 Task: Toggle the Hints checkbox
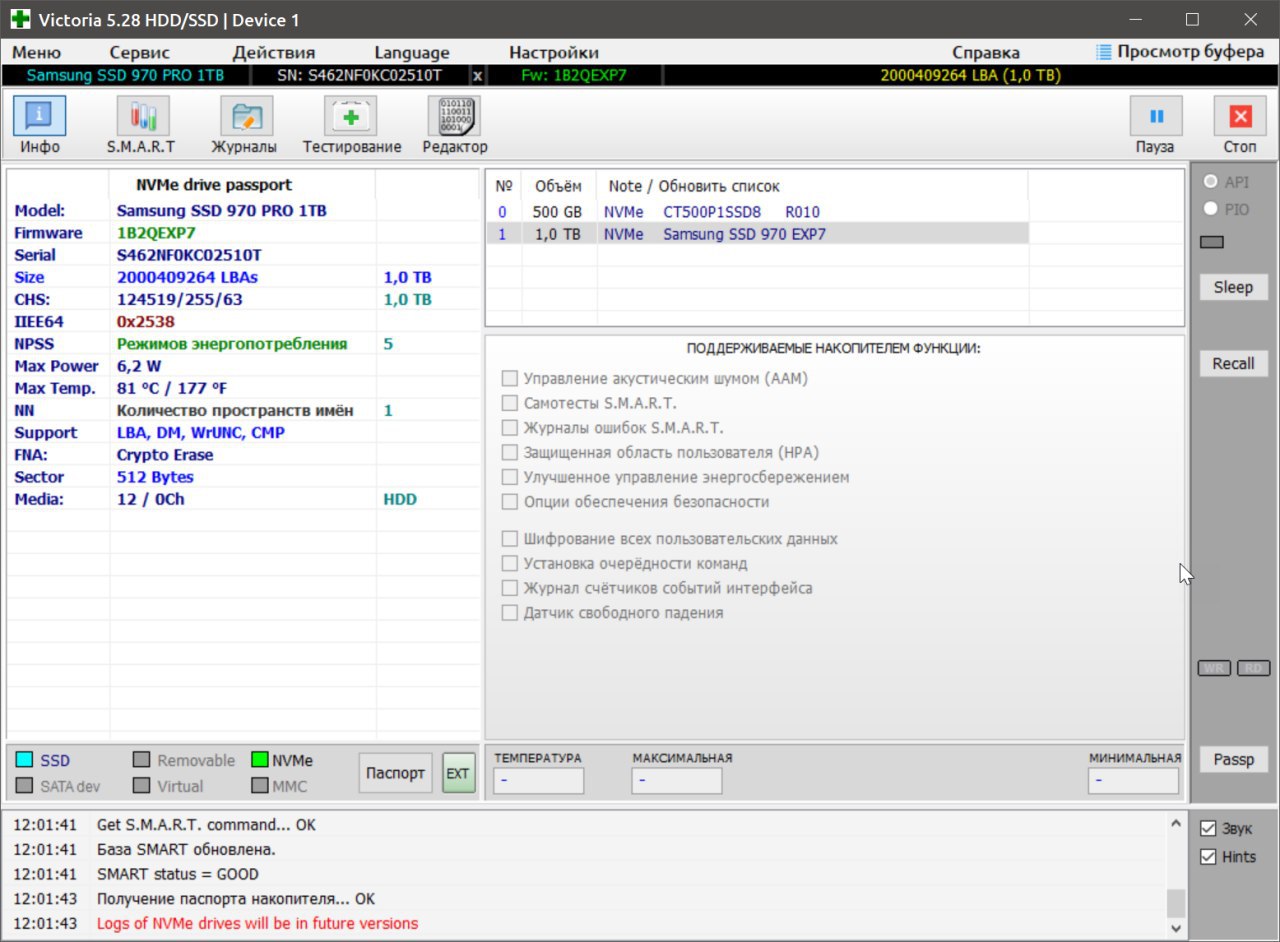click(x=1208, y=857)
